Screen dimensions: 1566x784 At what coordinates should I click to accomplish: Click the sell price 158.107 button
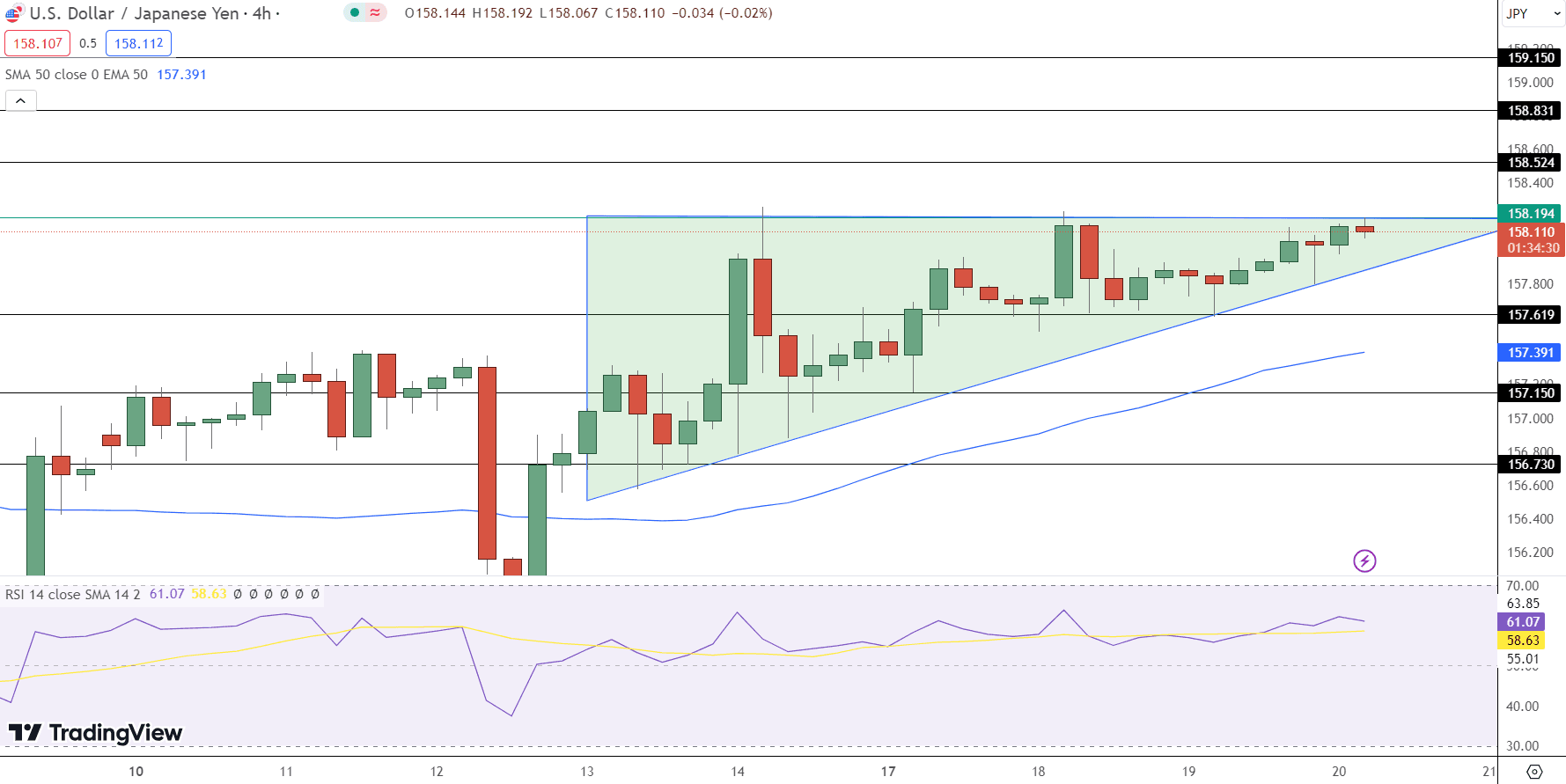pyautogui.click(x=38, y=43)
